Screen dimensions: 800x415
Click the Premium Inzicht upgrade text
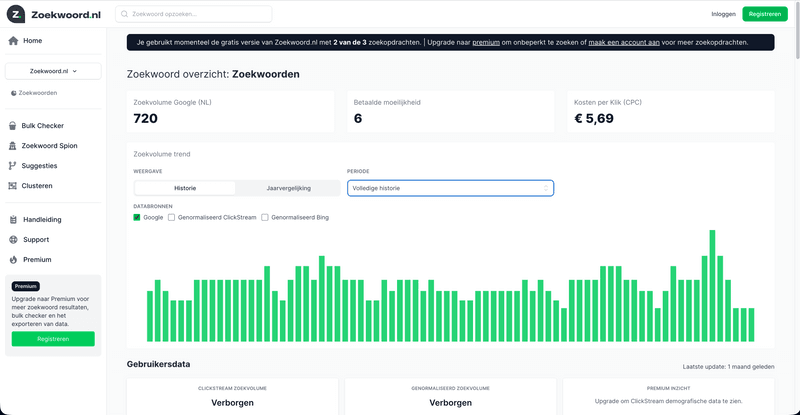[x=668, y=401]
